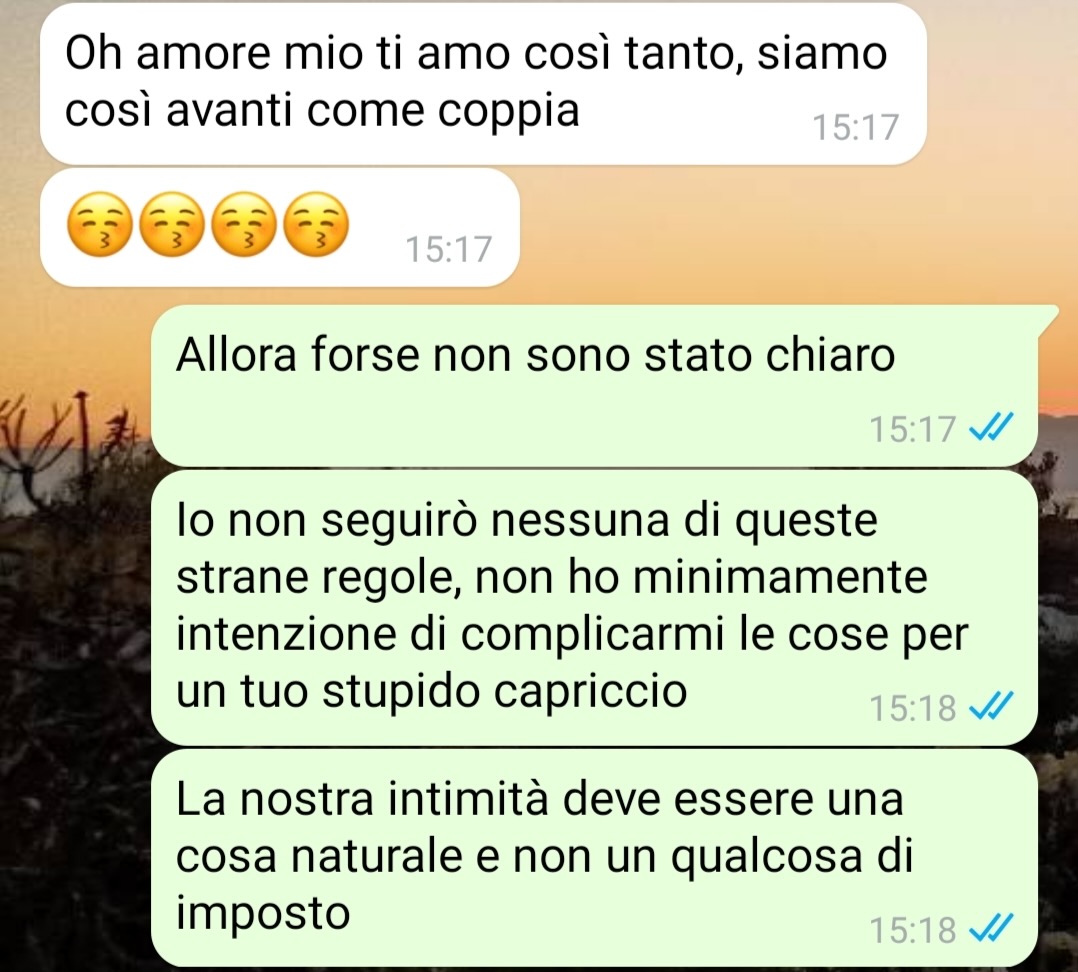Tap 15:18 timestamp on 'imposto' message
Image resolution: width=1078 pixels, height=972 pixels.
(x=912, y=930)
